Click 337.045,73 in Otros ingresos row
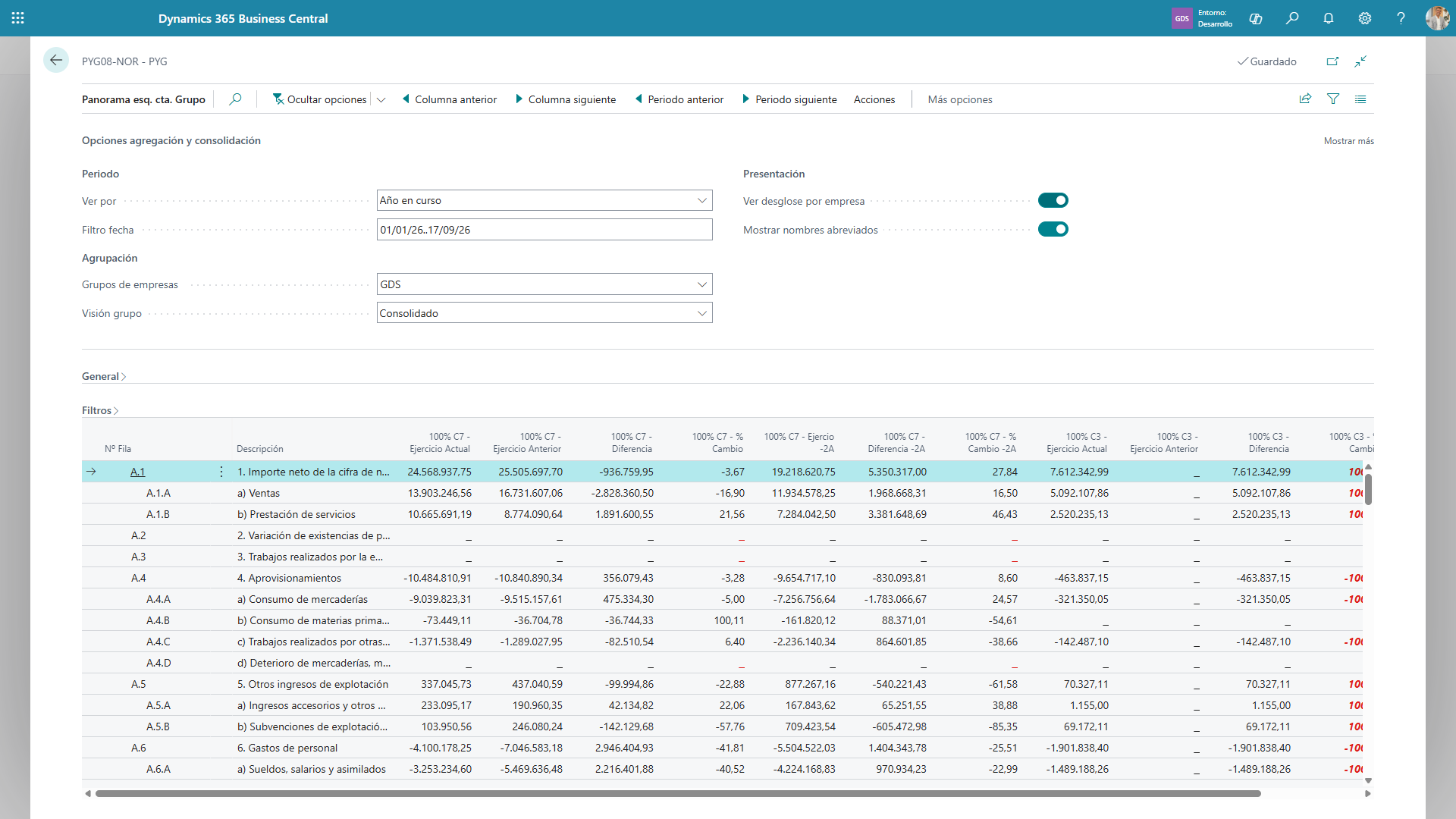 (446, 684)
